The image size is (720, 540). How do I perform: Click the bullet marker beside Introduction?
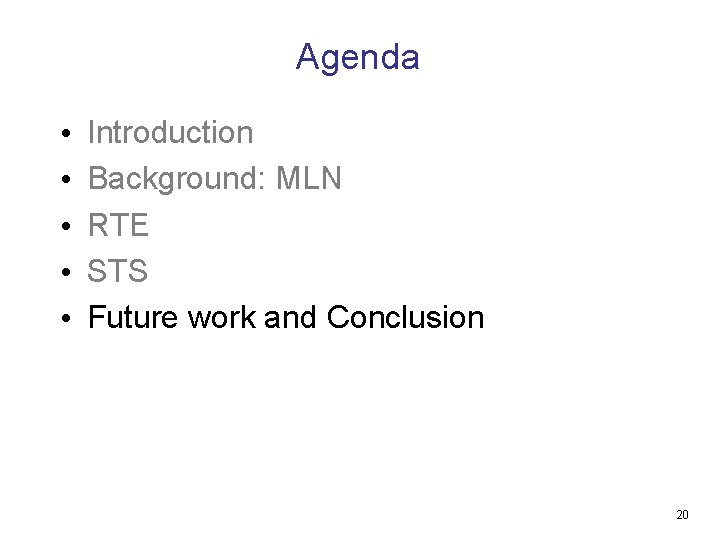pyautogui.click(x=64, y=134)
